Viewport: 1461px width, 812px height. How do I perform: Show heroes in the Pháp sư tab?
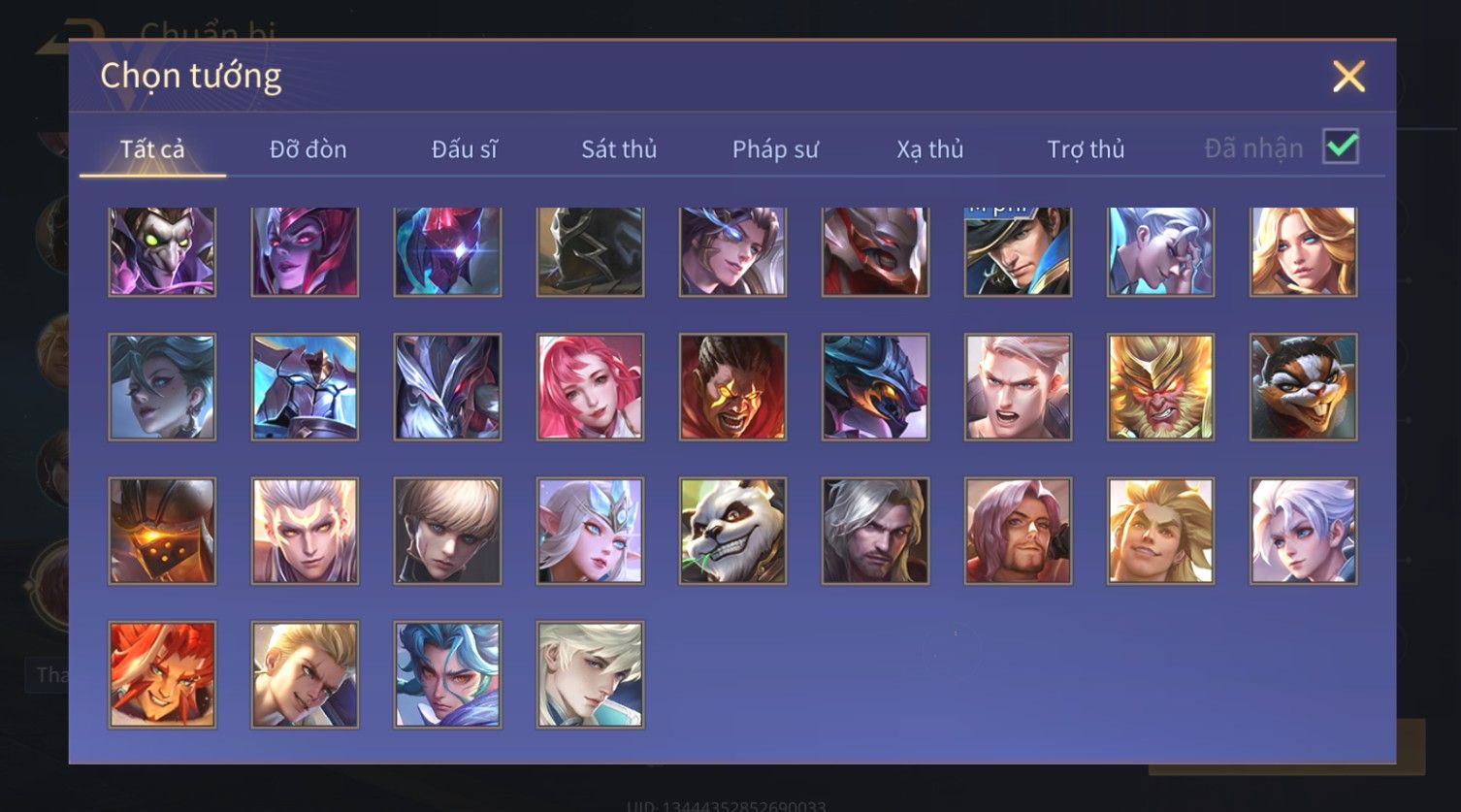click(x=775, y=149)
